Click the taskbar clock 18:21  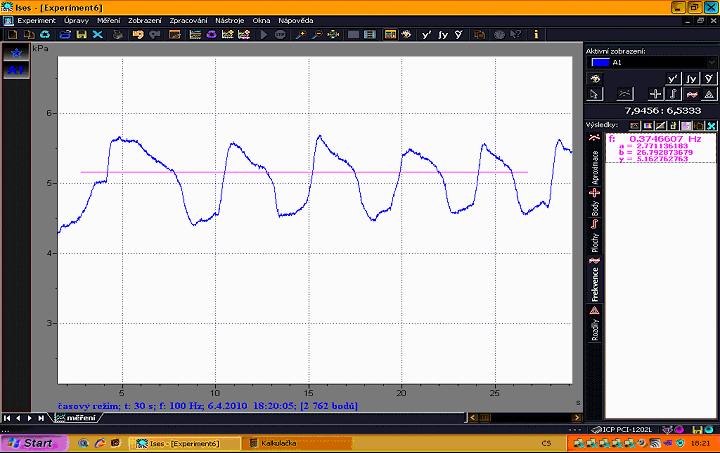(x=700, y=443)
